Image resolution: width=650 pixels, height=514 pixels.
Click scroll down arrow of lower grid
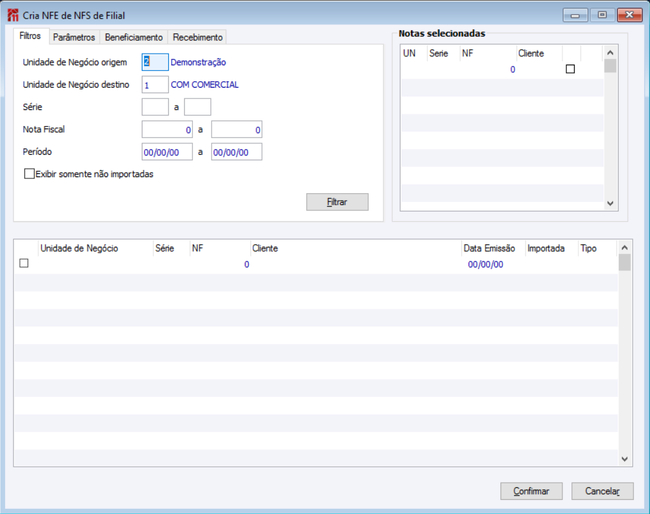pyautogui.click(x=625, y=459)
